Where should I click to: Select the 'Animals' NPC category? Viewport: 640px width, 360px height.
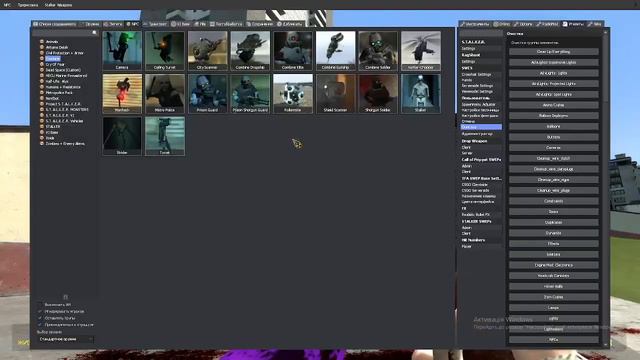coord(51,42)
